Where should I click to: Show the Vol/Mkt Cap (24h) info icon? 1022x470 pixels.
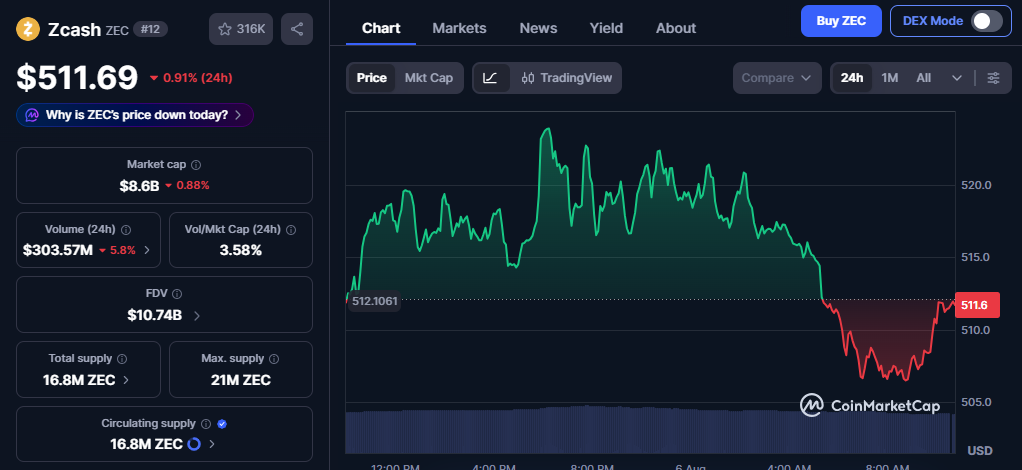coord(291,229)
